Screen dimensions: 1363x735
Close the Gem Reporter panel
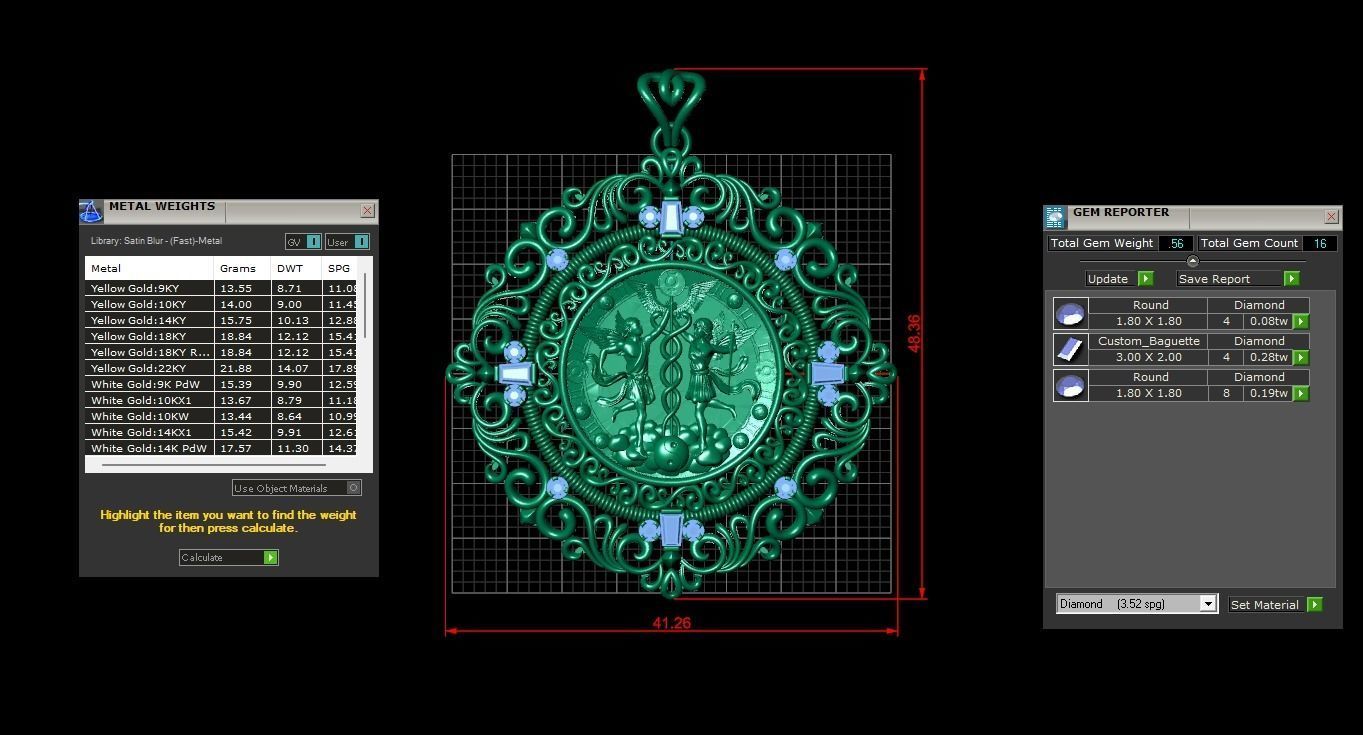point(1331,217)
